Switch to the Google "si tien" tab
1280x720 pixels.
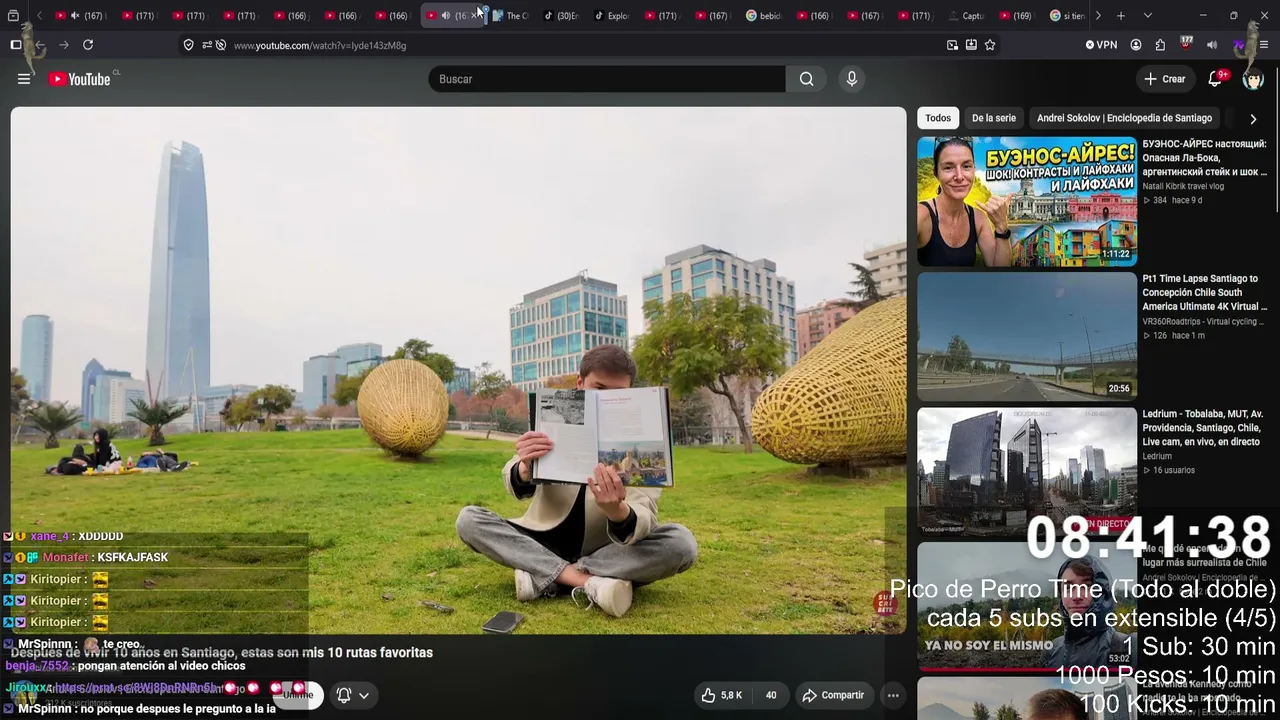[1067, 16]
